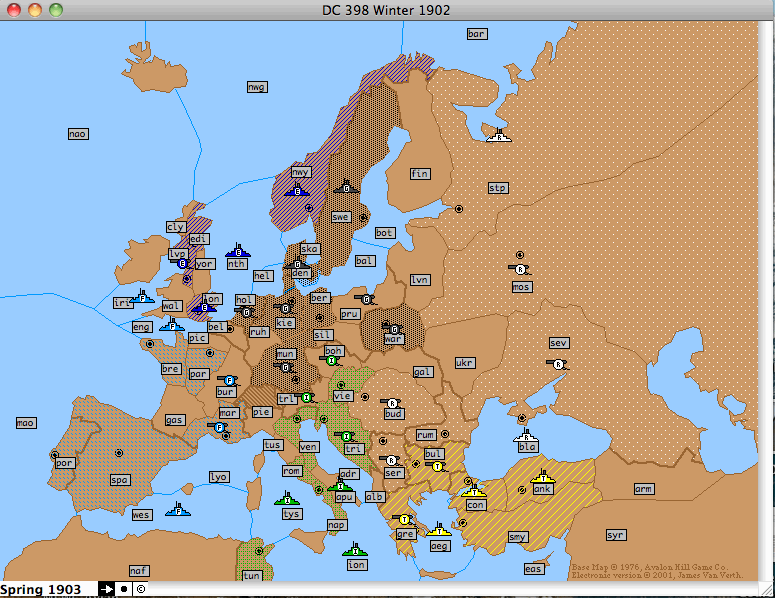Click the 'lyo' Gulf of Lyon label

coord(218,476)
